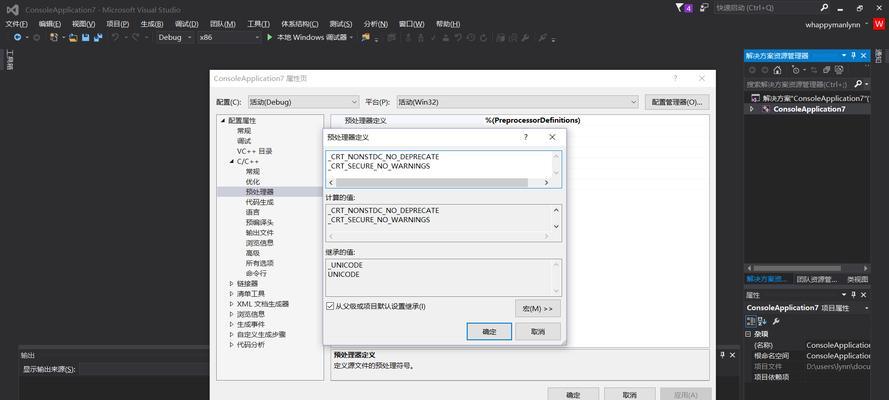Click the find in files toolbar icon
This screenshot has width=889, height=400.
[366, 37]
